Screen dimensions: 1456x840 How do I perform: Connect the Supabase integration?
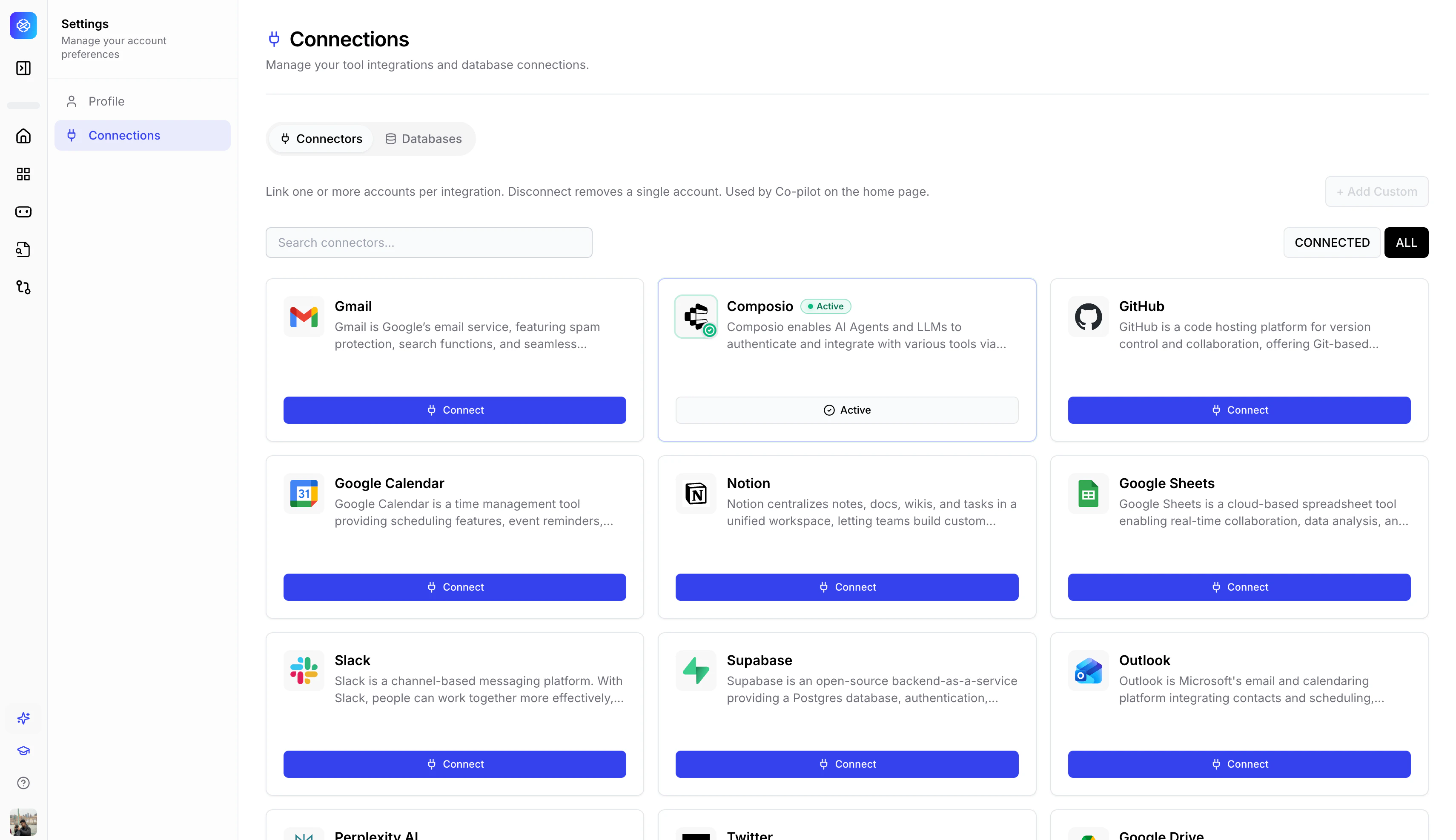click(847, 764)
